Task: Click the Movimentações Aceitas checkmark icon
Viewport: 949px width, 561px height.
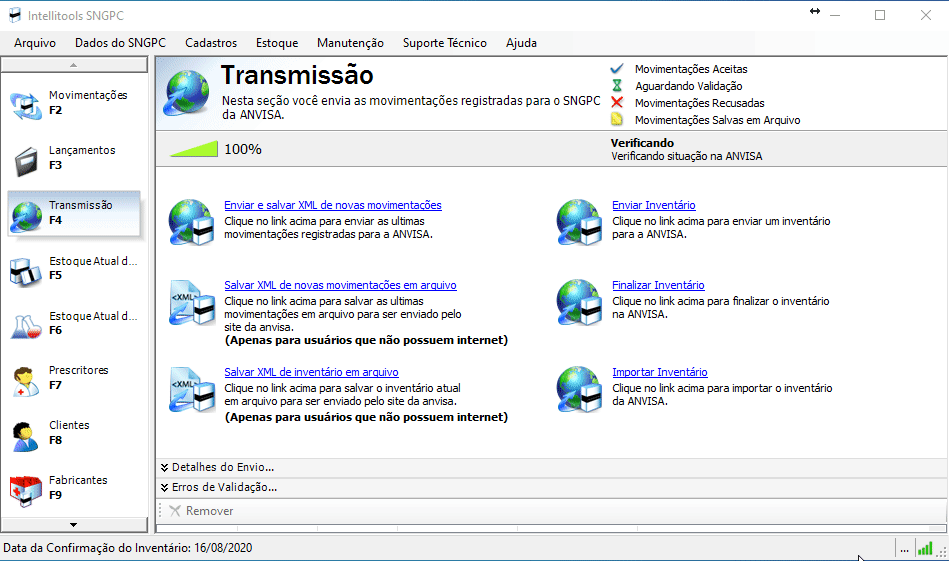Action: click(x=617, y=68)
